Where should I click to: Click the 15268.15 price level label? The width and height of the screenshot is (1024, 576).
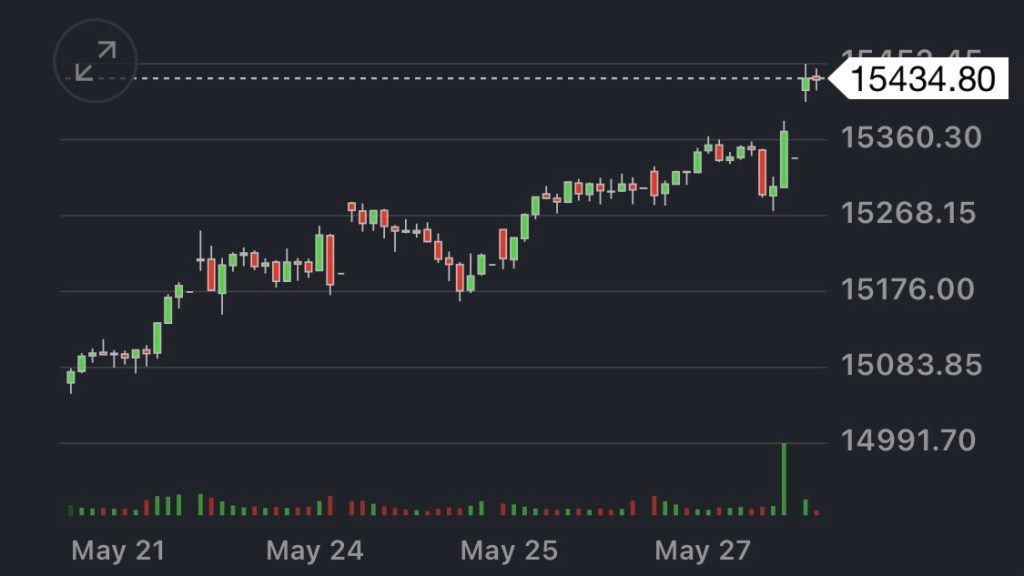click(x=911, y=213)
